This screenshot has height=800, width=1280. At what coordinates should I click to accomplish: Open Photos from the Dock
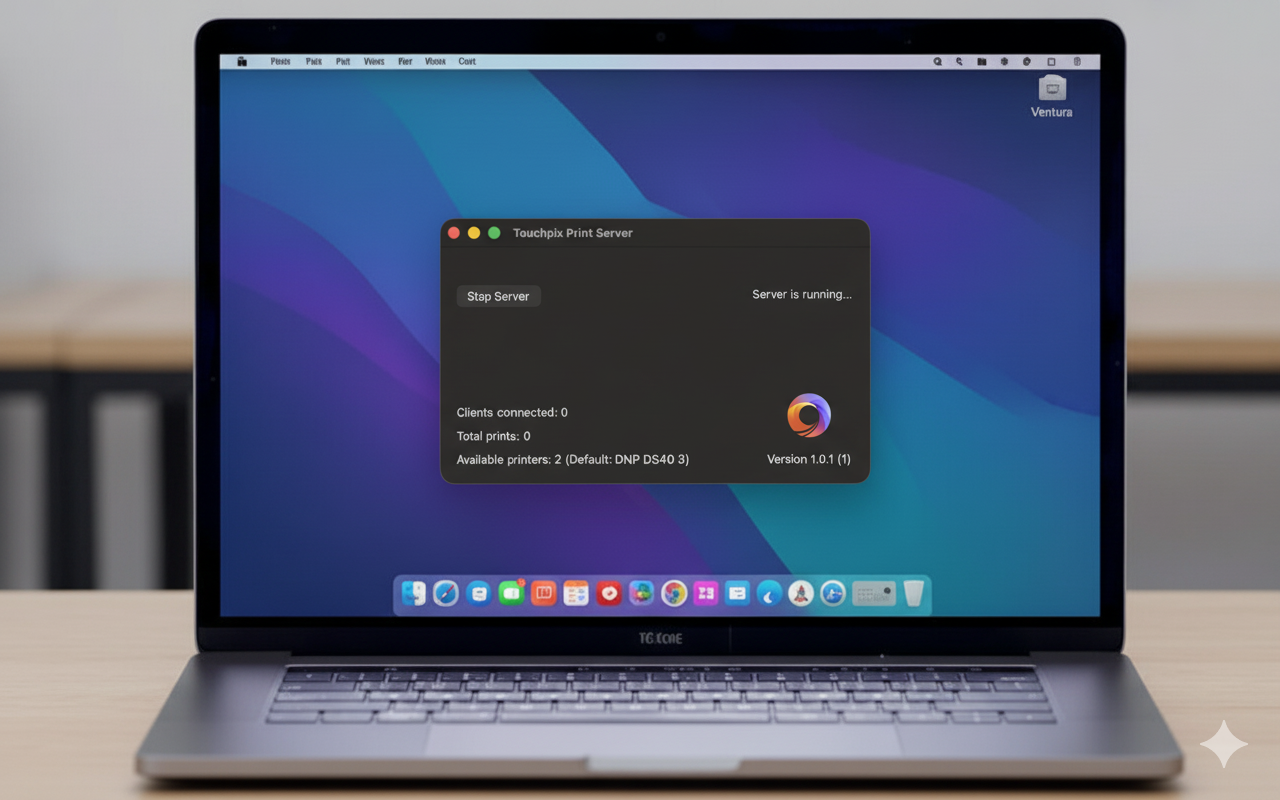[641, 593]
